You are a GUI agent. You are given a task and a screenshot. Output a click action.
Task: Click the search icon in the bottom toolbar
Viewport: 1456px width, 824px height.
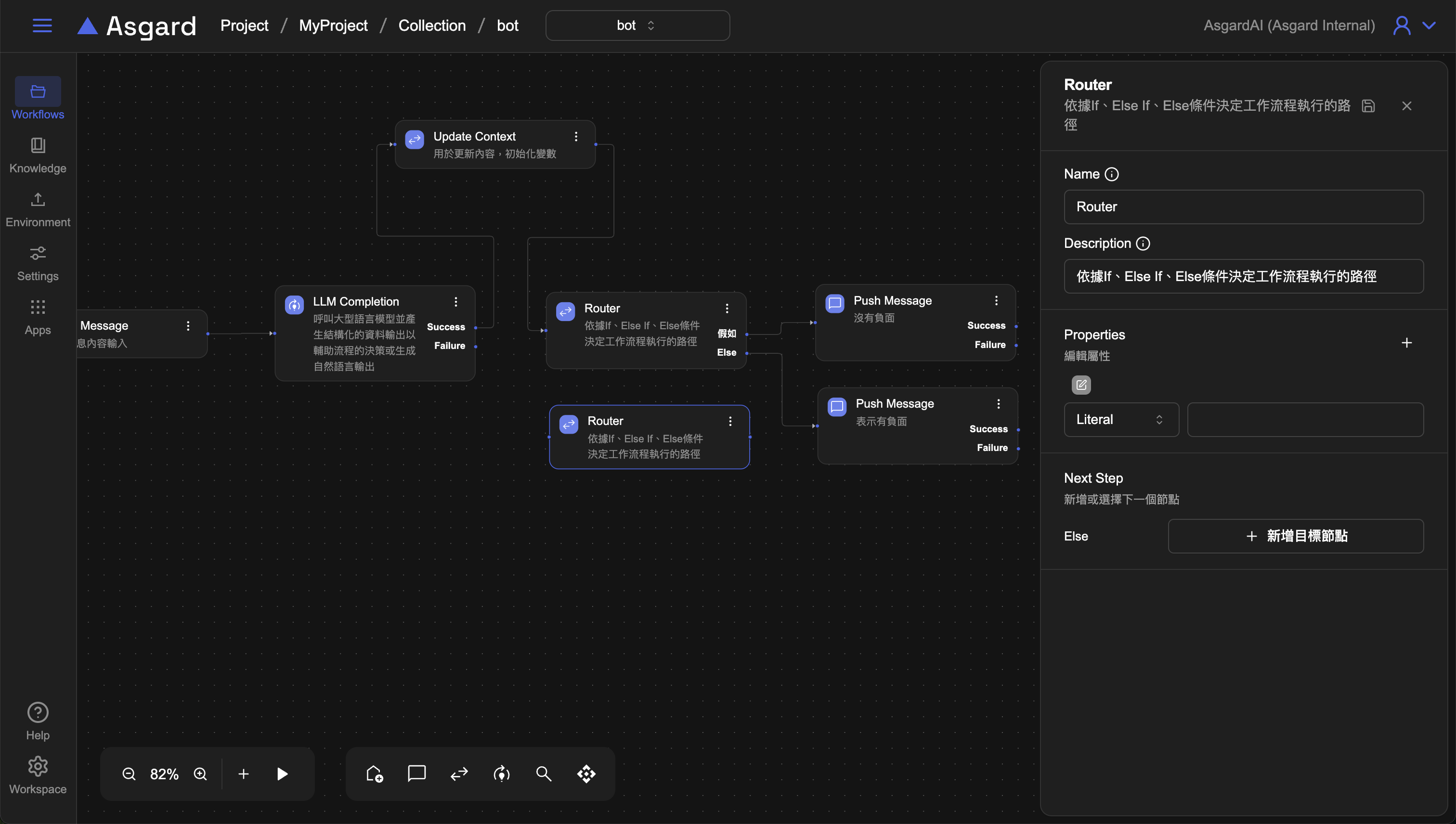(x=544, y=773)
